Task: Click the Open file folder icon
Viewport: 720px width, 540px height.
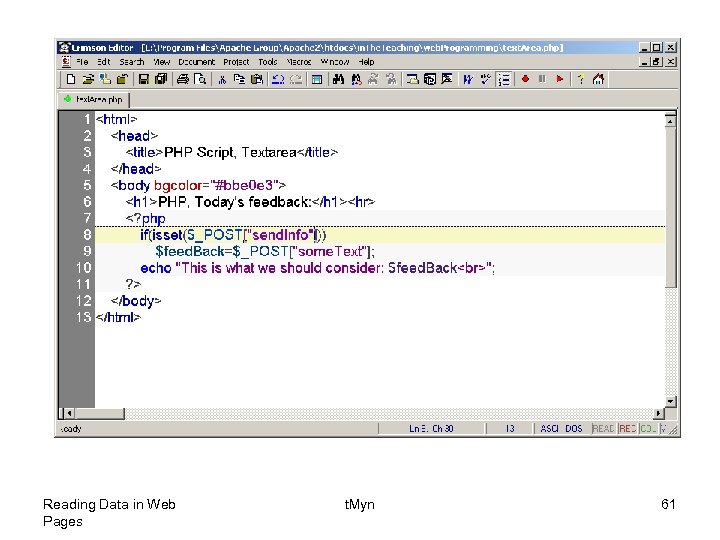Action: [88, 79]
